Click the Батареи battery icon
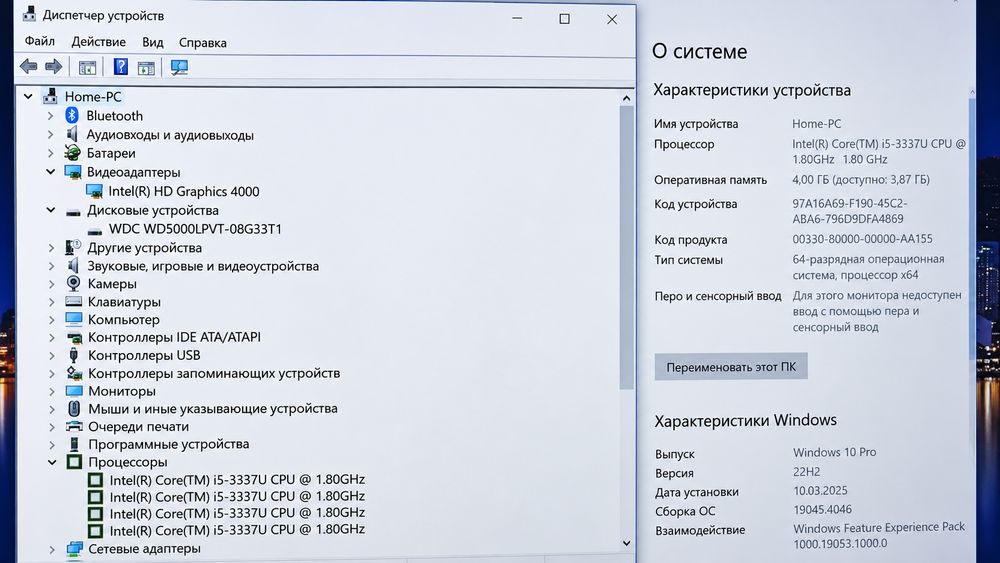 tap(72, 153)
